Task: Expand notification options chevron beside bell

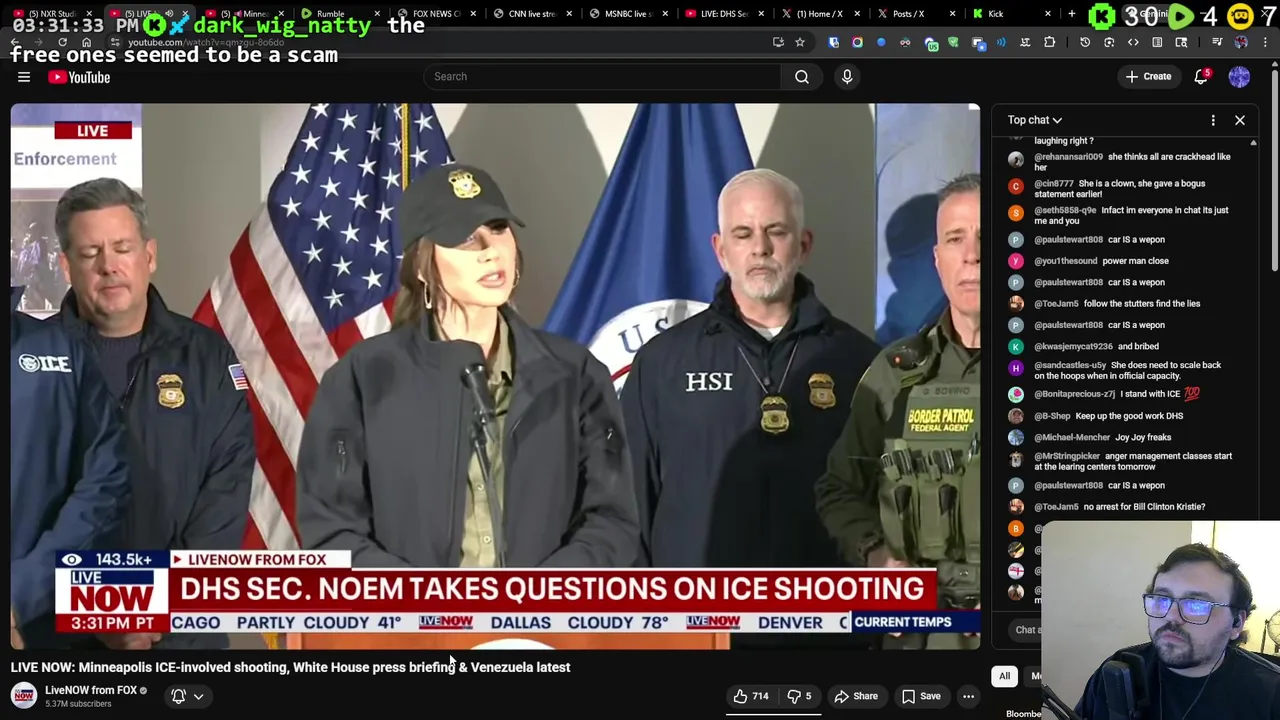Action: 198,697
